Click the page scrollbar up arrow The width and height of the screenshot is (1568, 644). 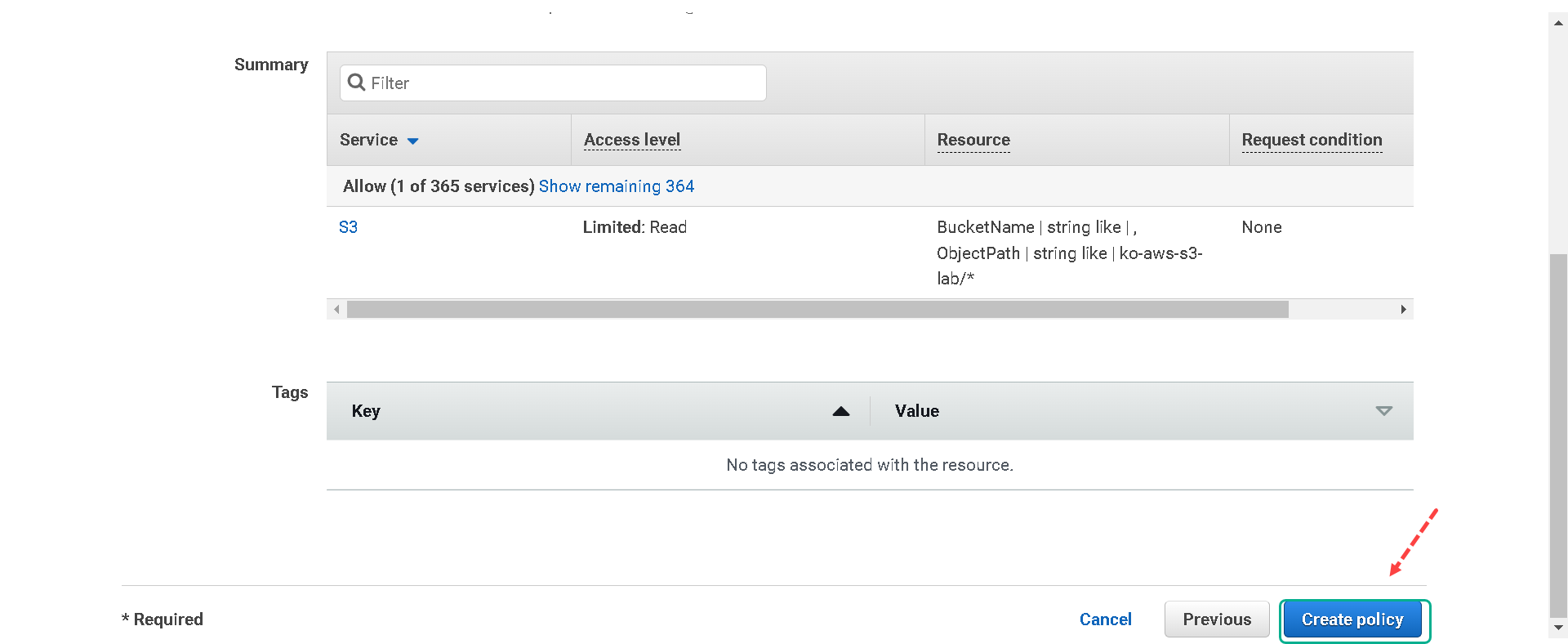(1558, 23)
